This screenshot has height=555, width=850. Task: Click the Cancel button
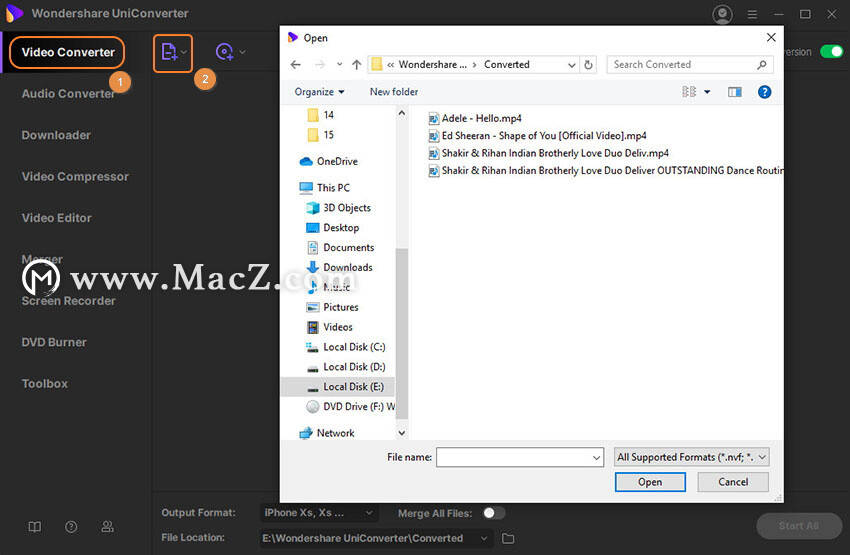pyautogui.click(x=733, y=482)
